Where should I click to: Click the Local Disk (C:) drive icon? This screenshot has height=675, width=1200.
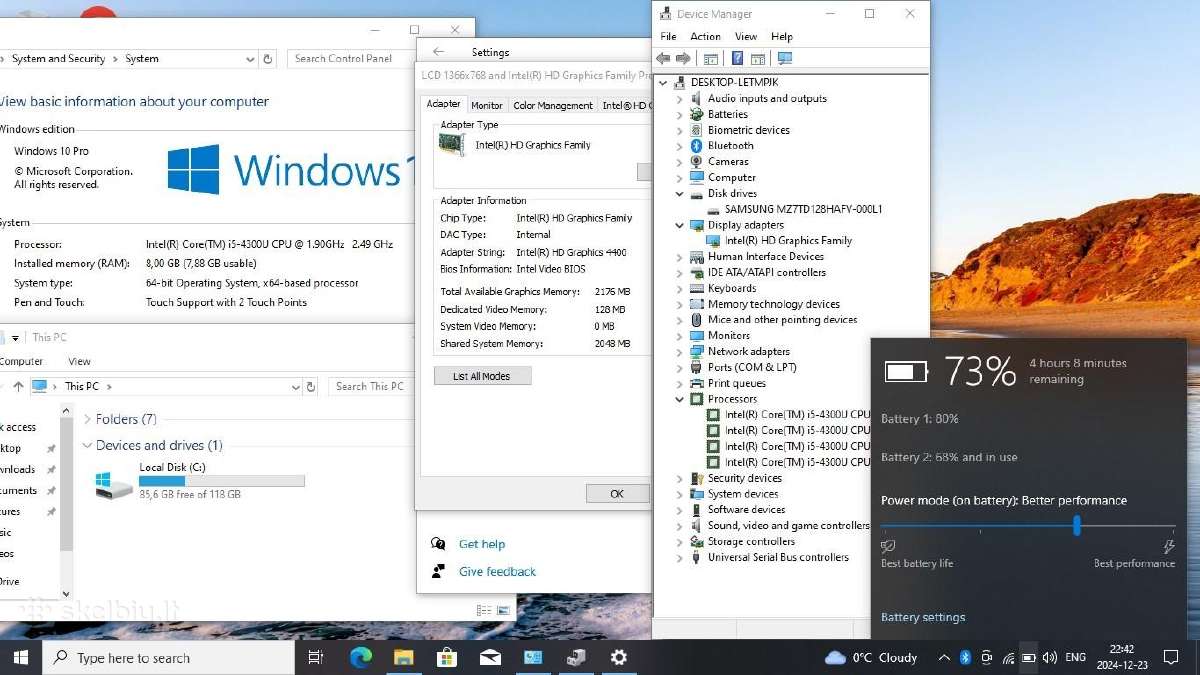tap(113, 485)
